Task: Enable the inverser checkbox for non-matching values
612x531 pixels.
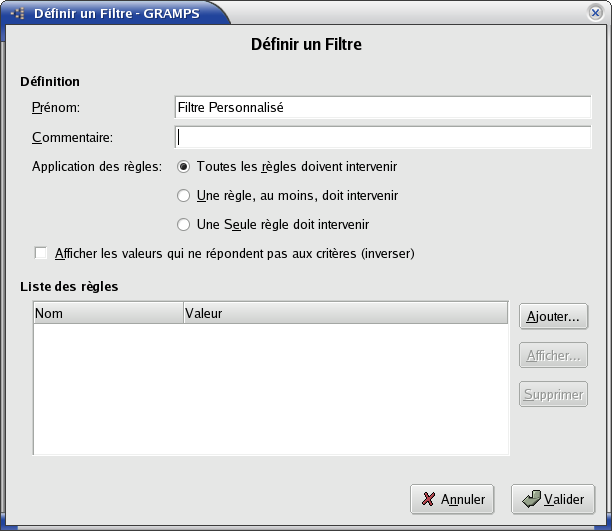Action: coord(41,253)
